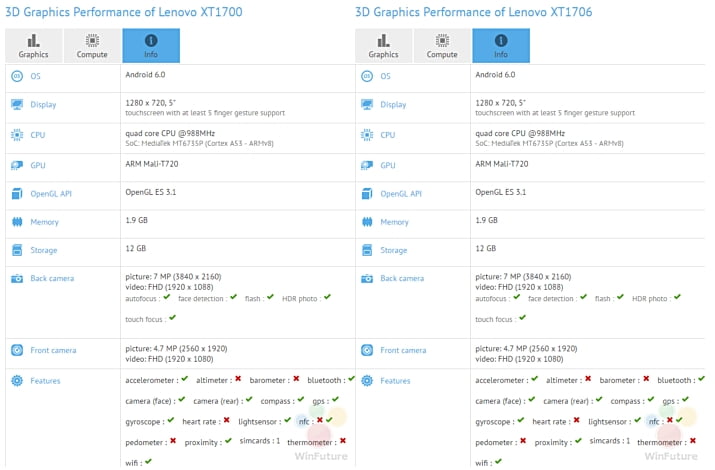The image size is (715, 470).
Task: Click the OS icon in XT1700 table
Action: point(17,76)
